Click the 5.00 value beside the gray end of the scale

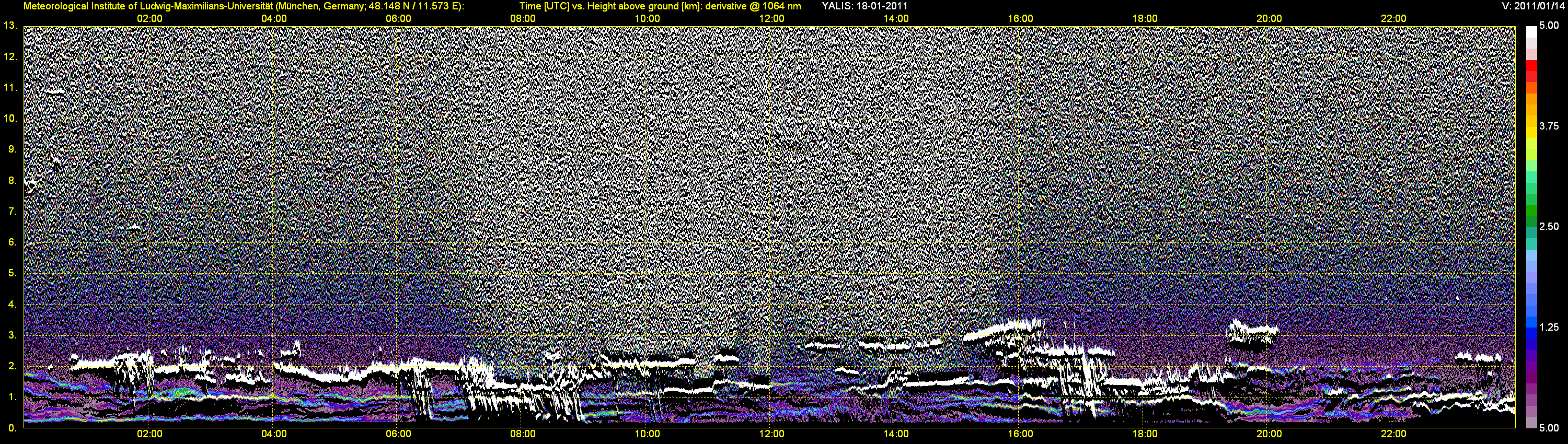[1549, 428]
